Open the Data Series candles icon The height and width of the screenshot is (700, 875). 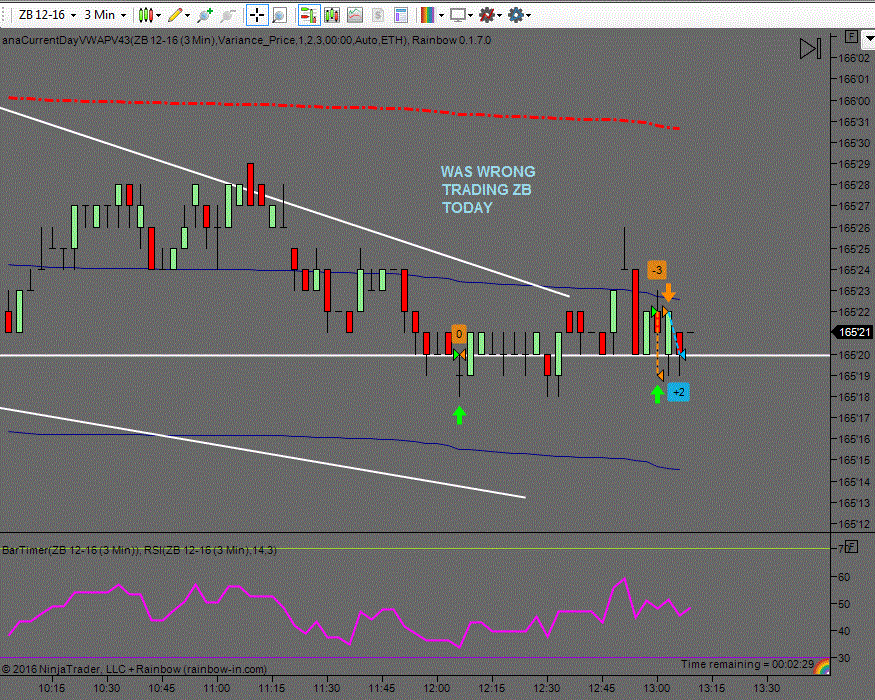(332, 15)
